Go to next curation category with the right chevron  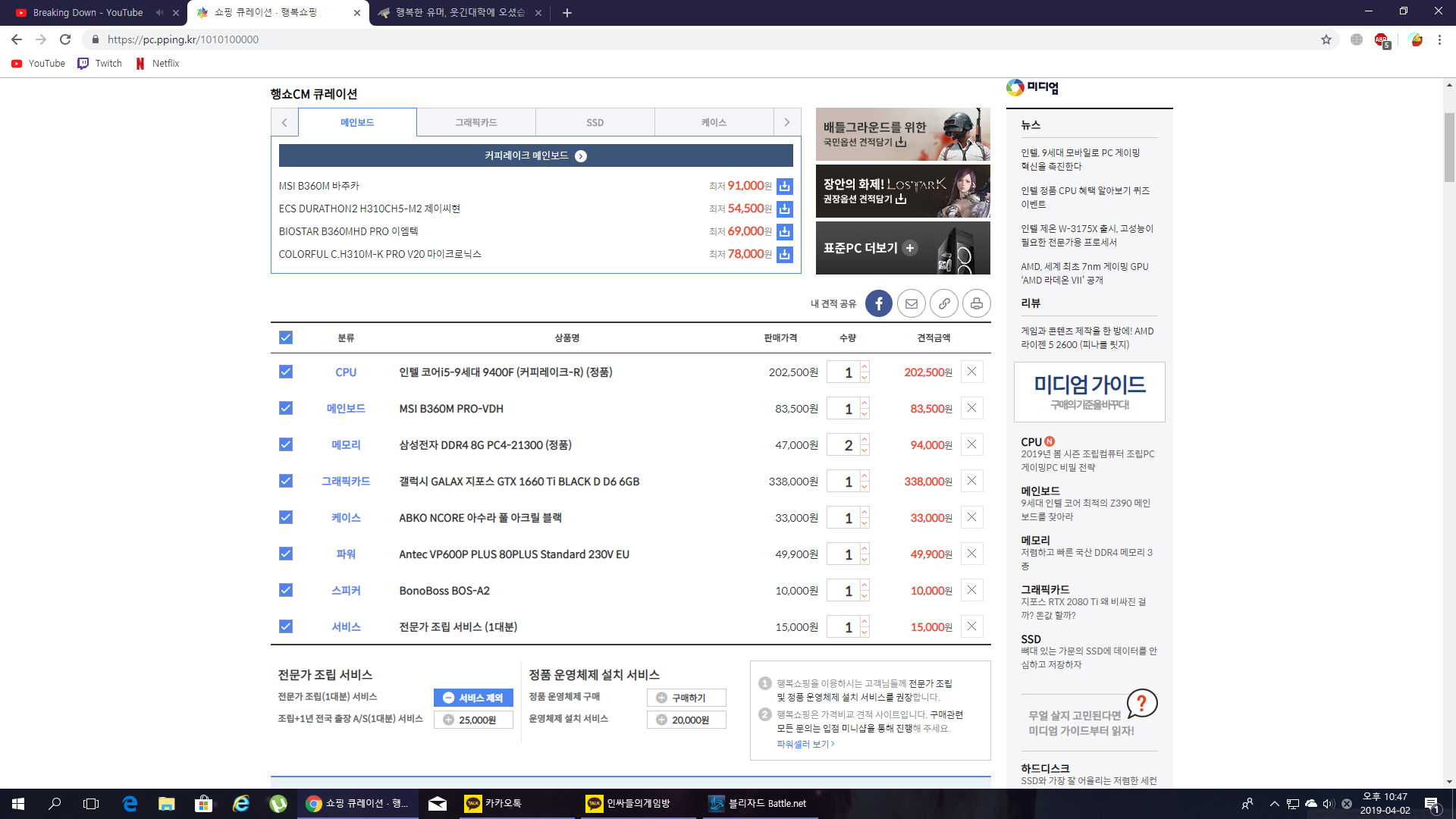click(787, 122)
